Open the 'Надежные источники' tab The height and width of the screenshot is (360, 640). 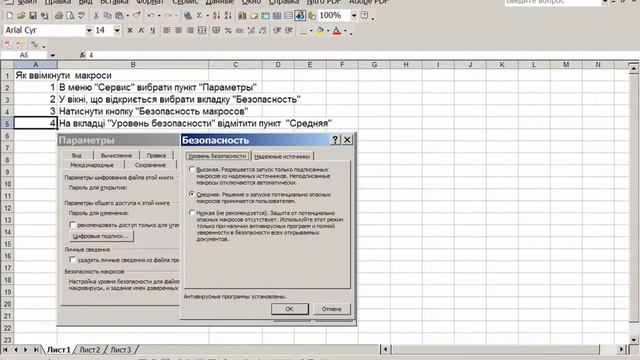click(x=282, y=156)
